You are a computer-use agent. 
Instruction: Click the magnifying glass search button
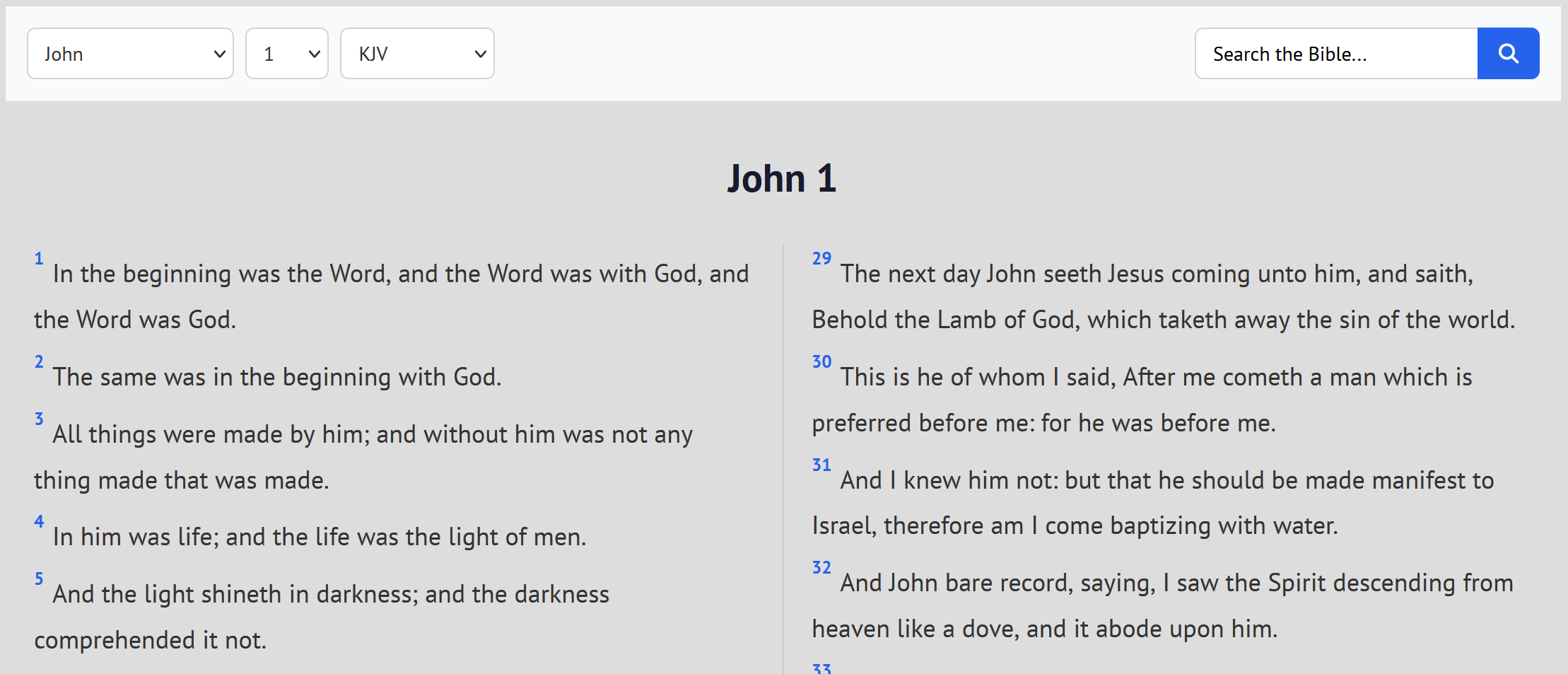coord(1507,54)
